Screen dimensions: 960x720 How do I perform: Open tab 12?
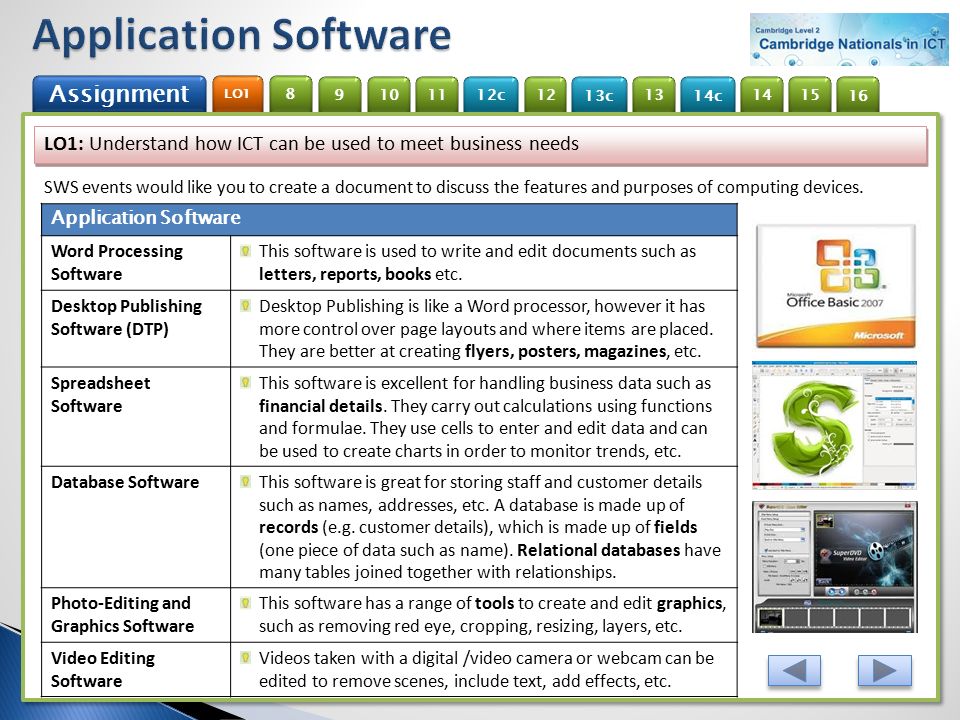(x=546, y=94)
